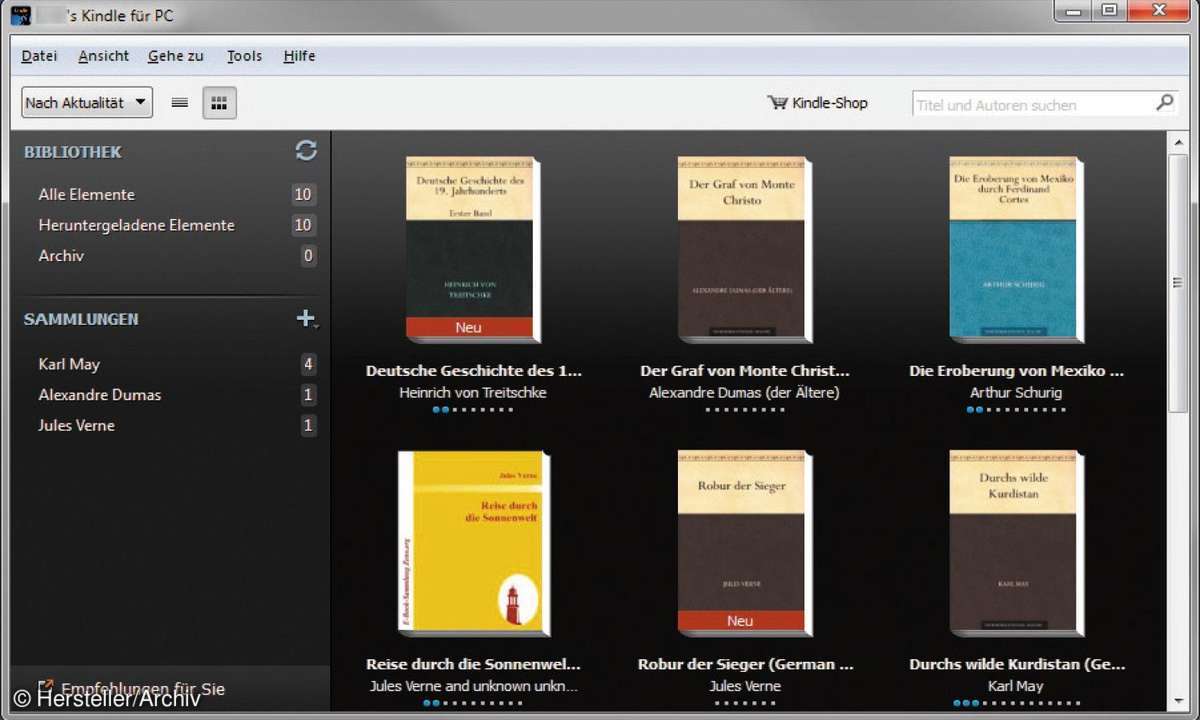Screen dimensions: 1200x720
Task: Add a new collection with plus icon
Action: coord(306,319)
